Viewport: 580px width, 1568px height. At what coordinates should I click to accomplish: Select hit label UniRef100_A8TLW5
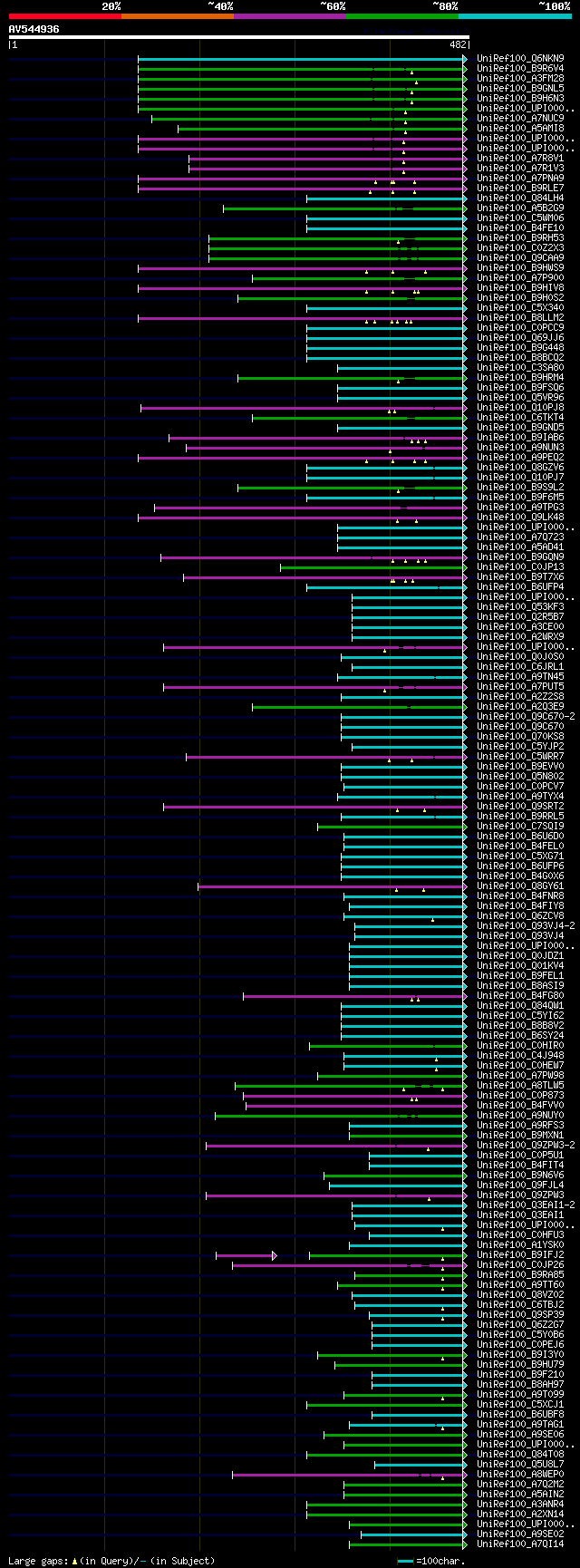tap(520, 1085)
